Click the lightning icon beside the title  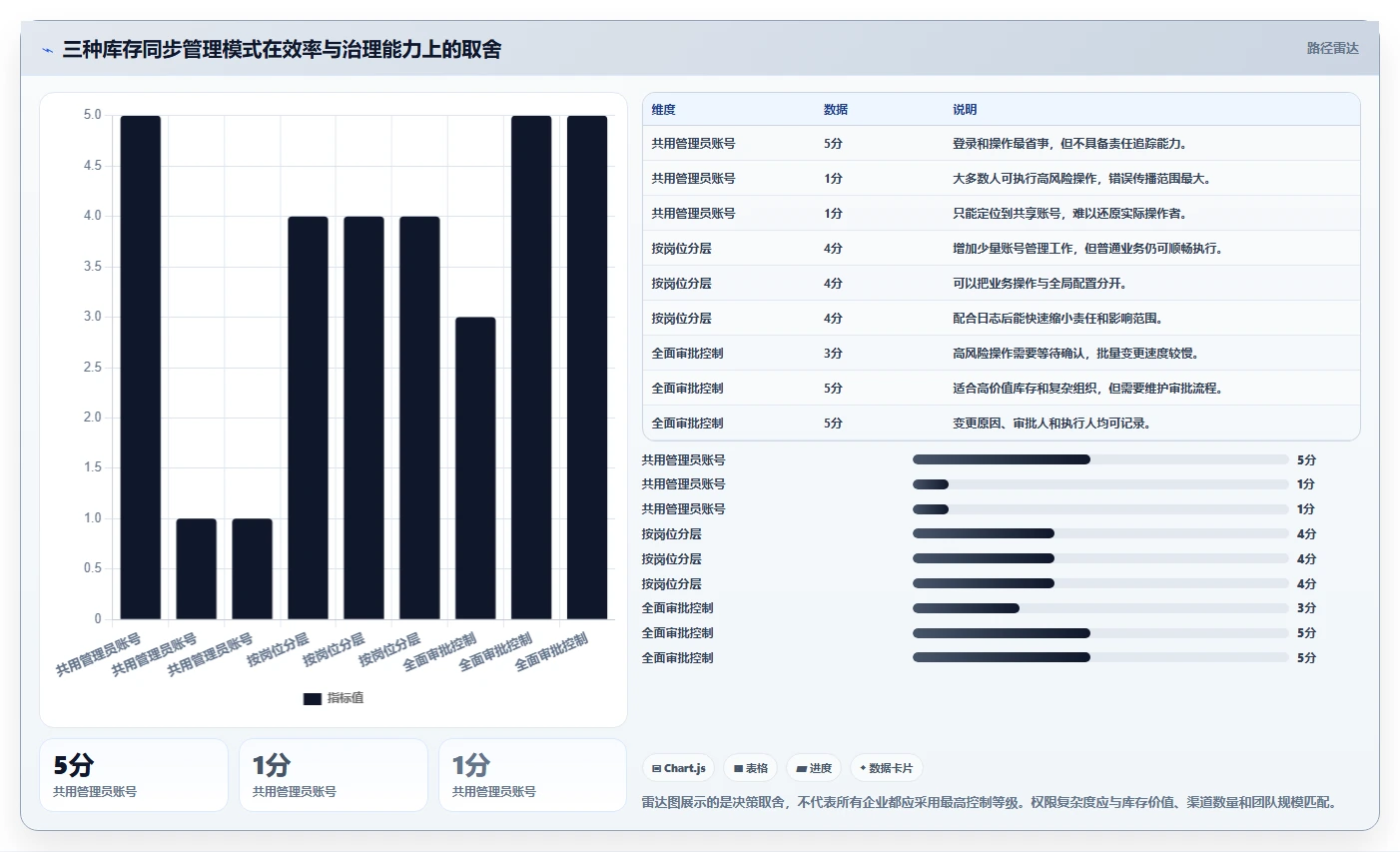click(x=47, y=49)
